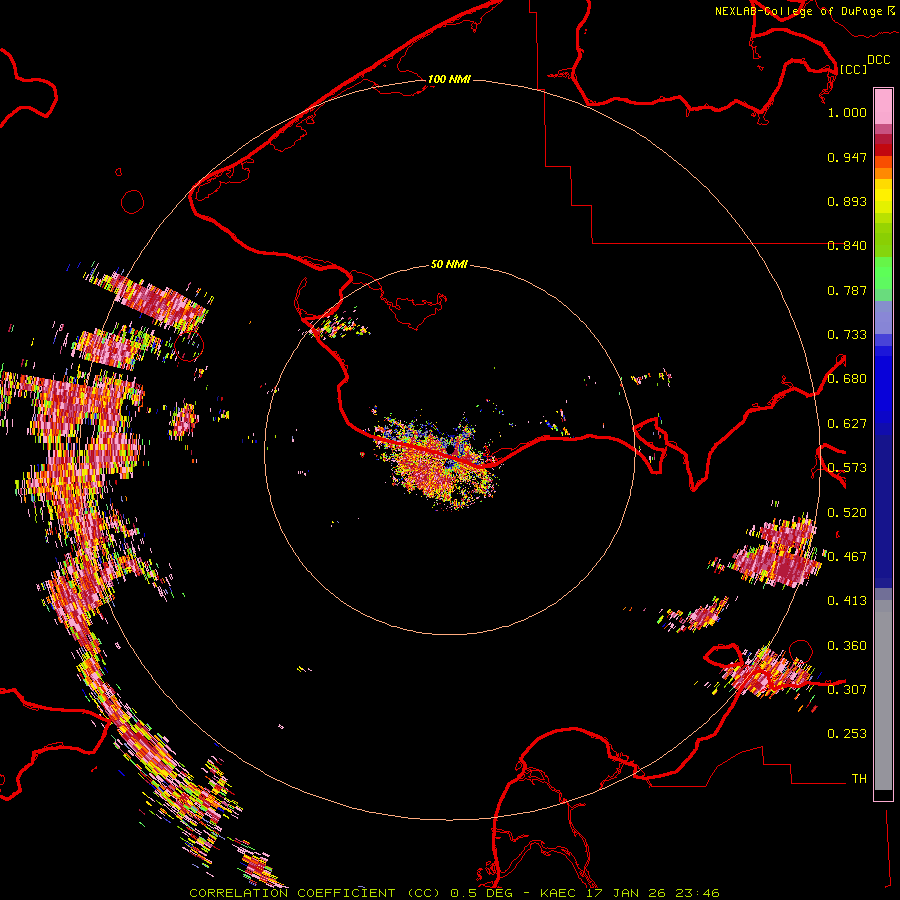The width and height of the screenshot is (900, 900).
Task: Select the 0.413 scale value
Action: click(847, 601)
